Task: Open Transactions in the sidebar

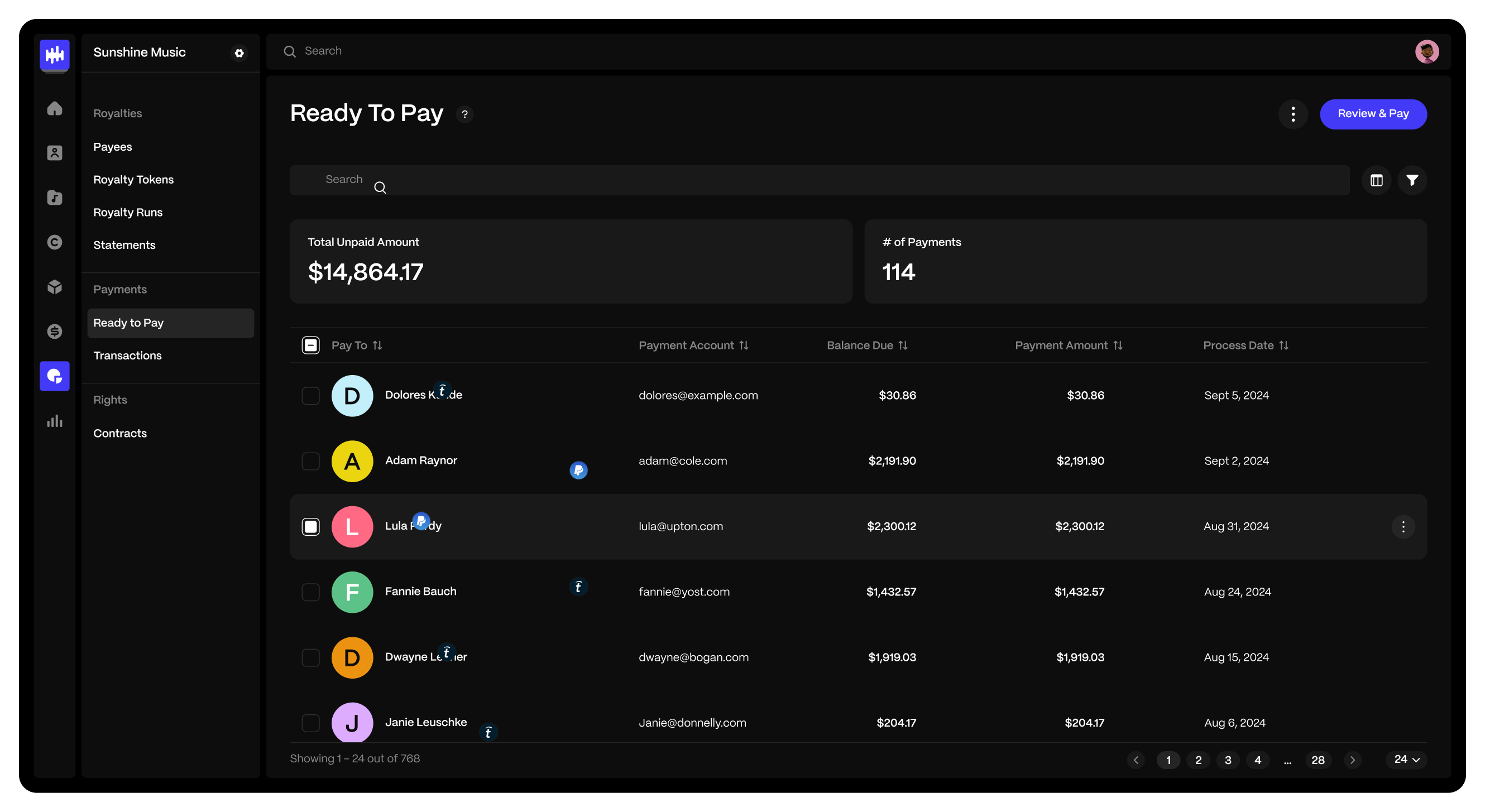Action: (x=127, y=355)
